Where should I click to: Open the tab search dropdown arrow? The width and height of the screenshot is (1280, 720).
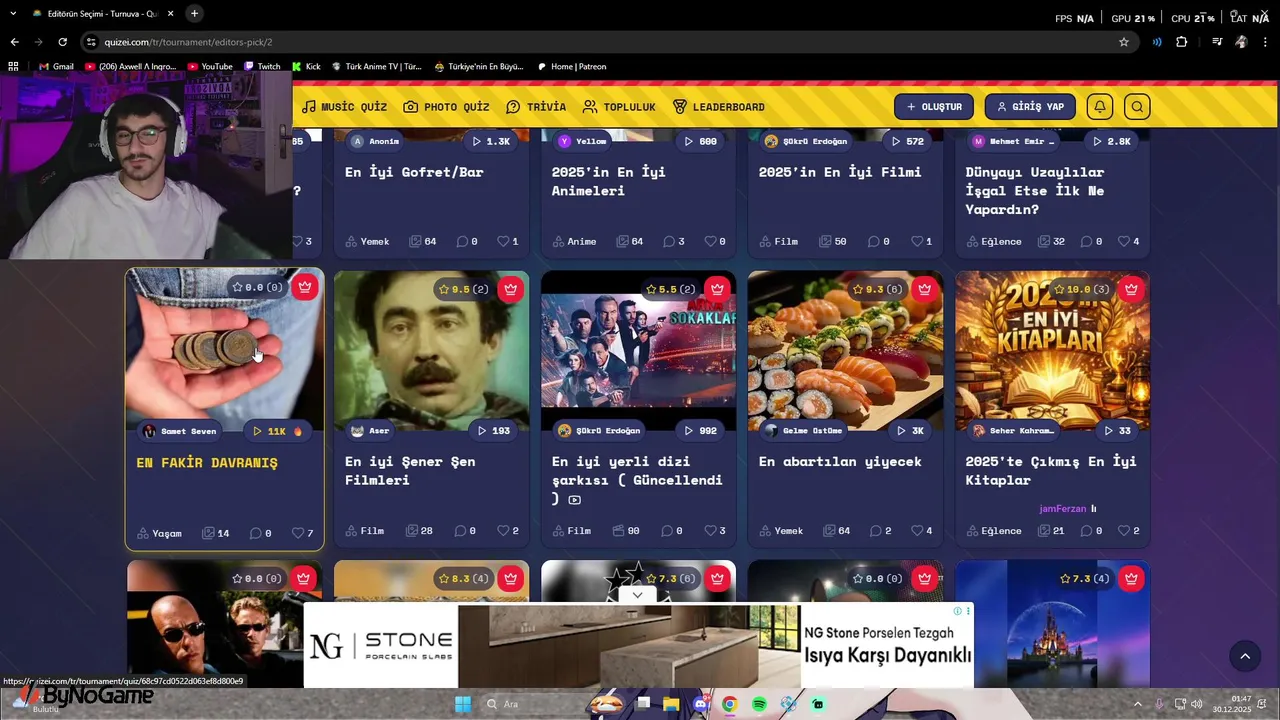pos(13,14)
